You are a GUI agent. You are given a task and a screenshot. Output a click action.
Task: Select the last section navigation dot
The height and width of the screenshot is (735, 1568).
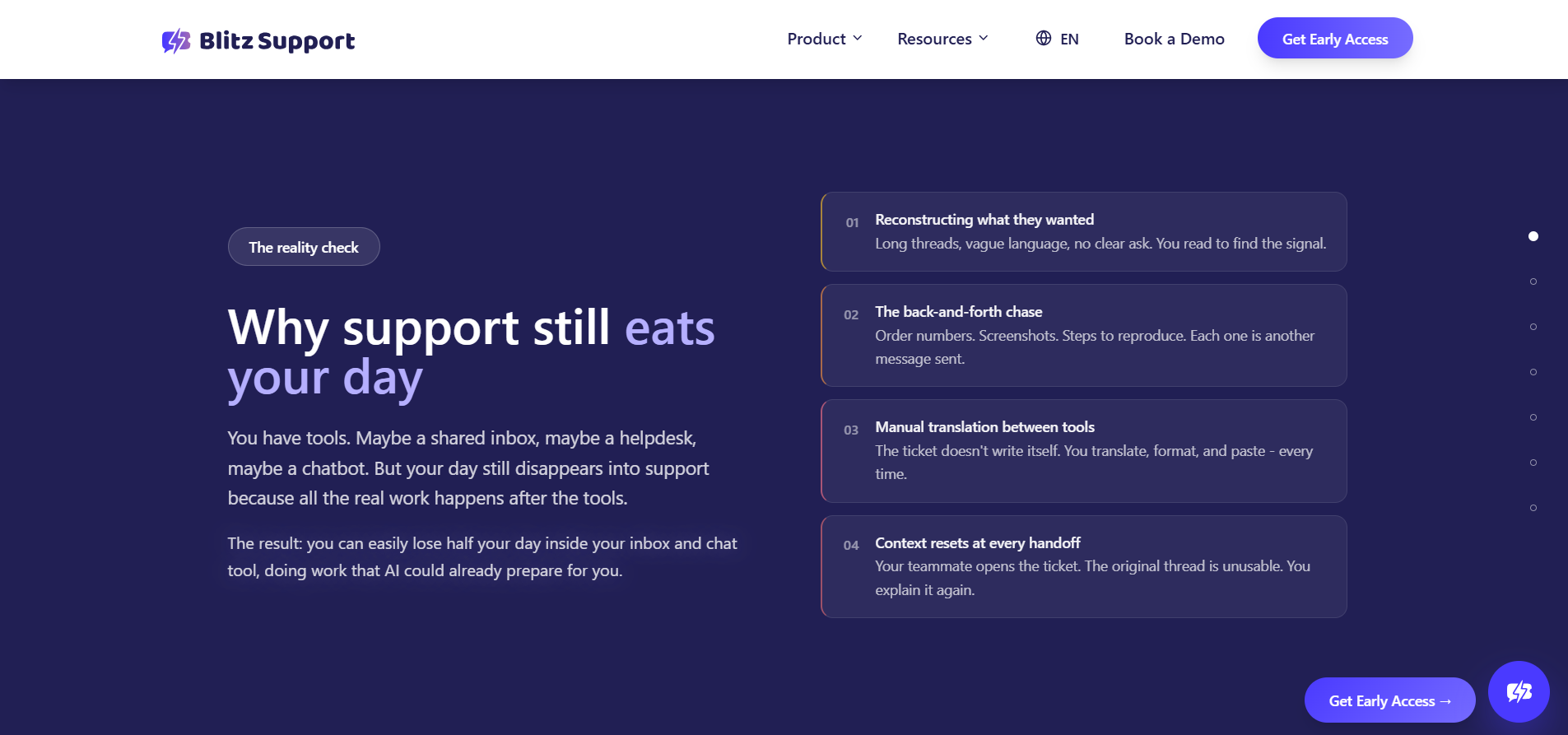pyautogui.click(x=1533, y=508)
